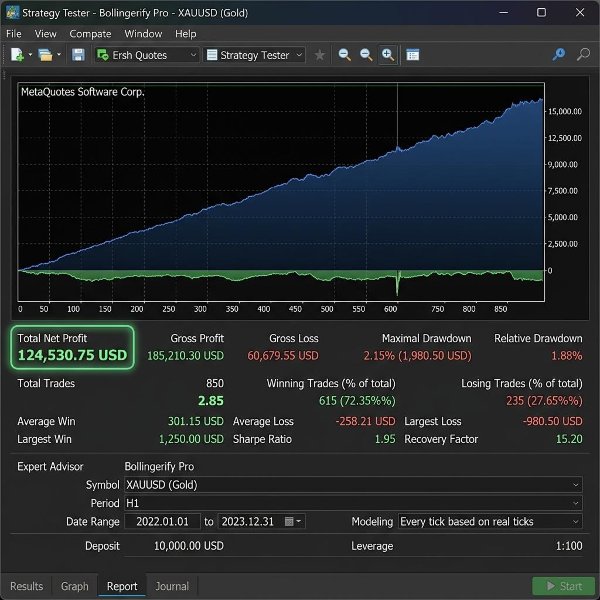This screenshot has height=600, width=600.
Task: Click the app icon in title bar
Action: click(x=12, y=13)
